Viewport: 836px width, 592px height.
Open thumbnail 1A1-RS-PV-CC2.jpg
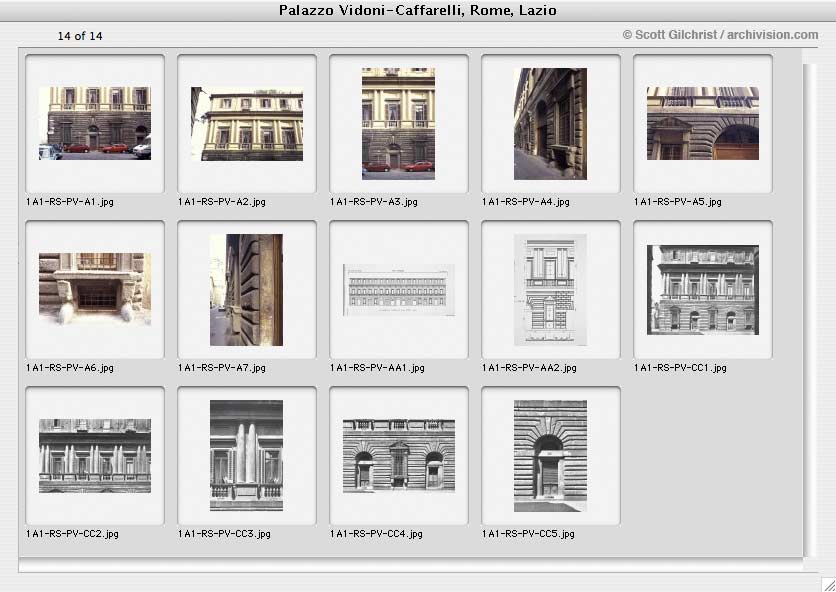pos(95,455)
